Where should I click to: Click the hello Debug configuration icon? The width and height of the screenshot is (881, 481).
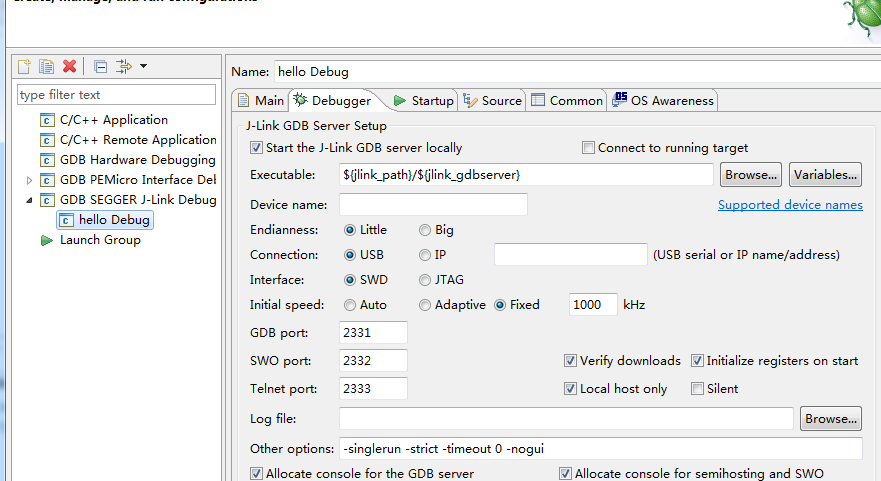point(66,220)
